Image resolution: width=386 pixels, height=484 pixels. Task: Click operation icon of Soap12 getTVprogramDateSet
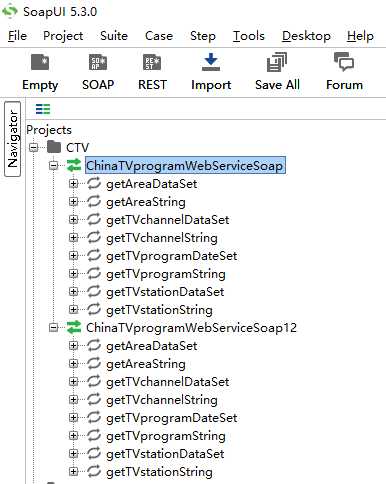coord(94,417)
